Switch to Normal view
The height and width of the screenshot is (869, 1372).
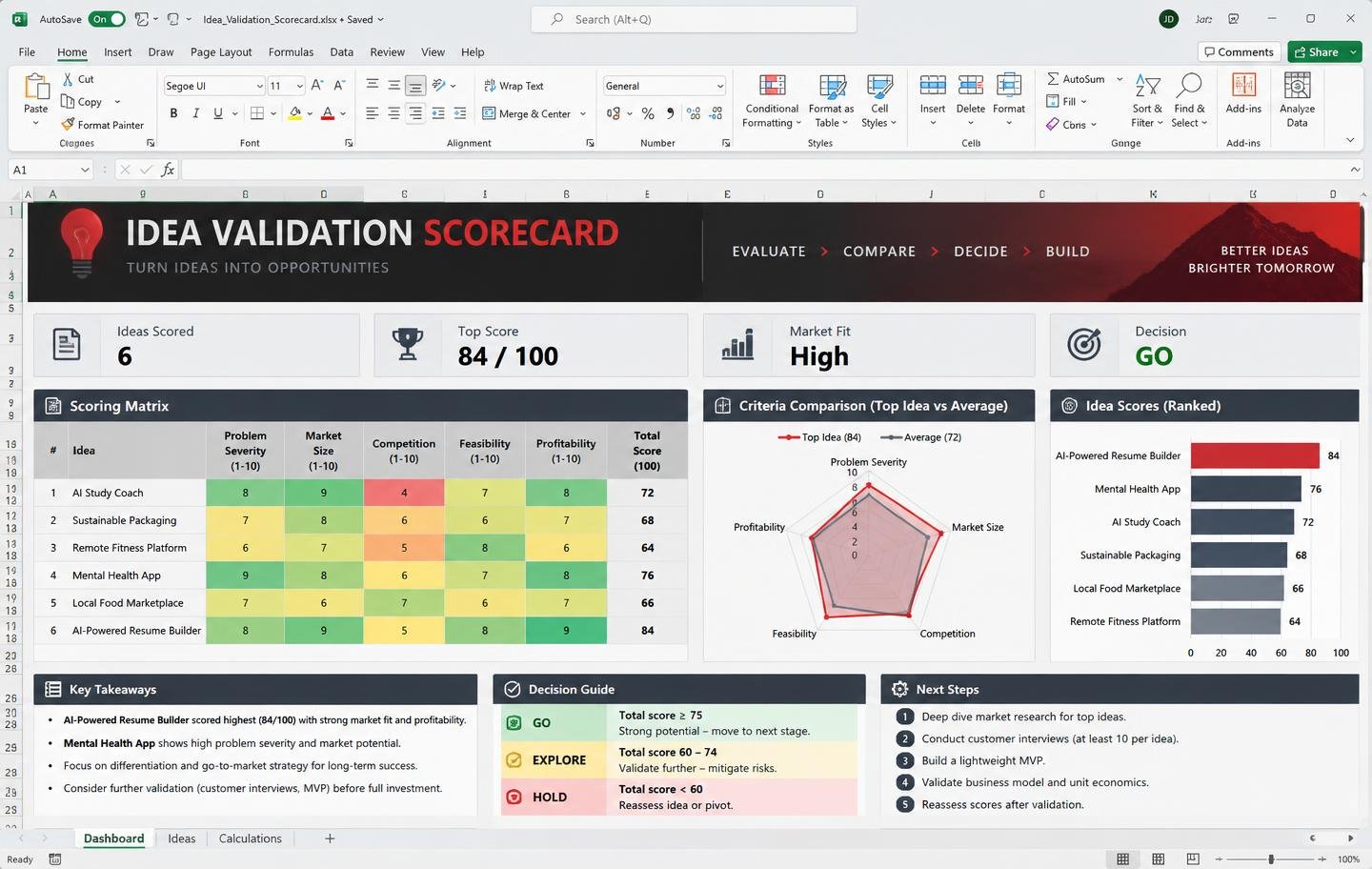coord(1122,859)
